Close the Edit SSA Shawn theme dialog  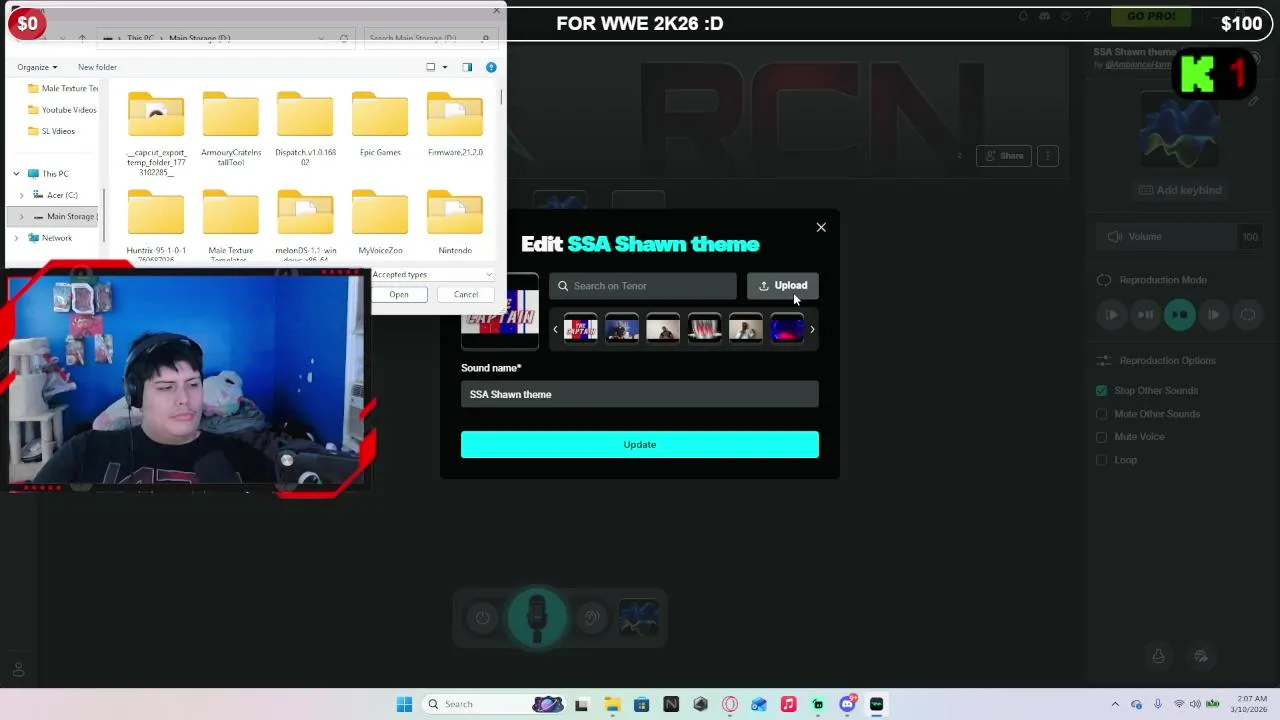[821, 227]
